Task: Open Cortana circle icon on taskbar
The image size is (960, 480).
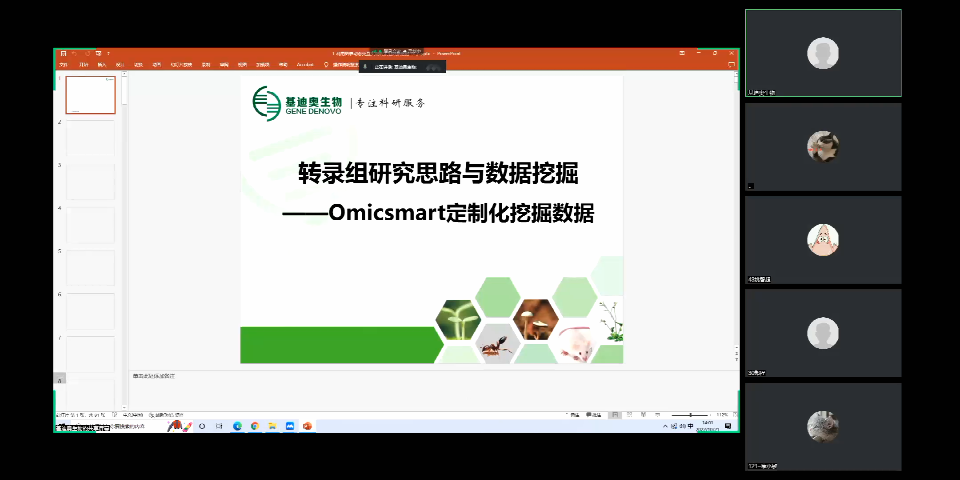Action: 202,426
